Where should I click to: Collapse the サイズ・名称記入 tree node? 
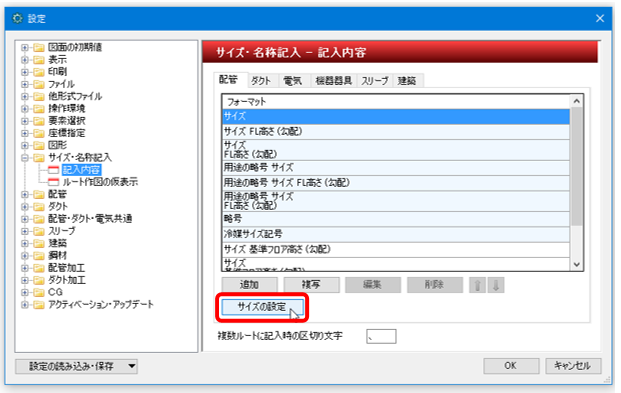[25, 158]
